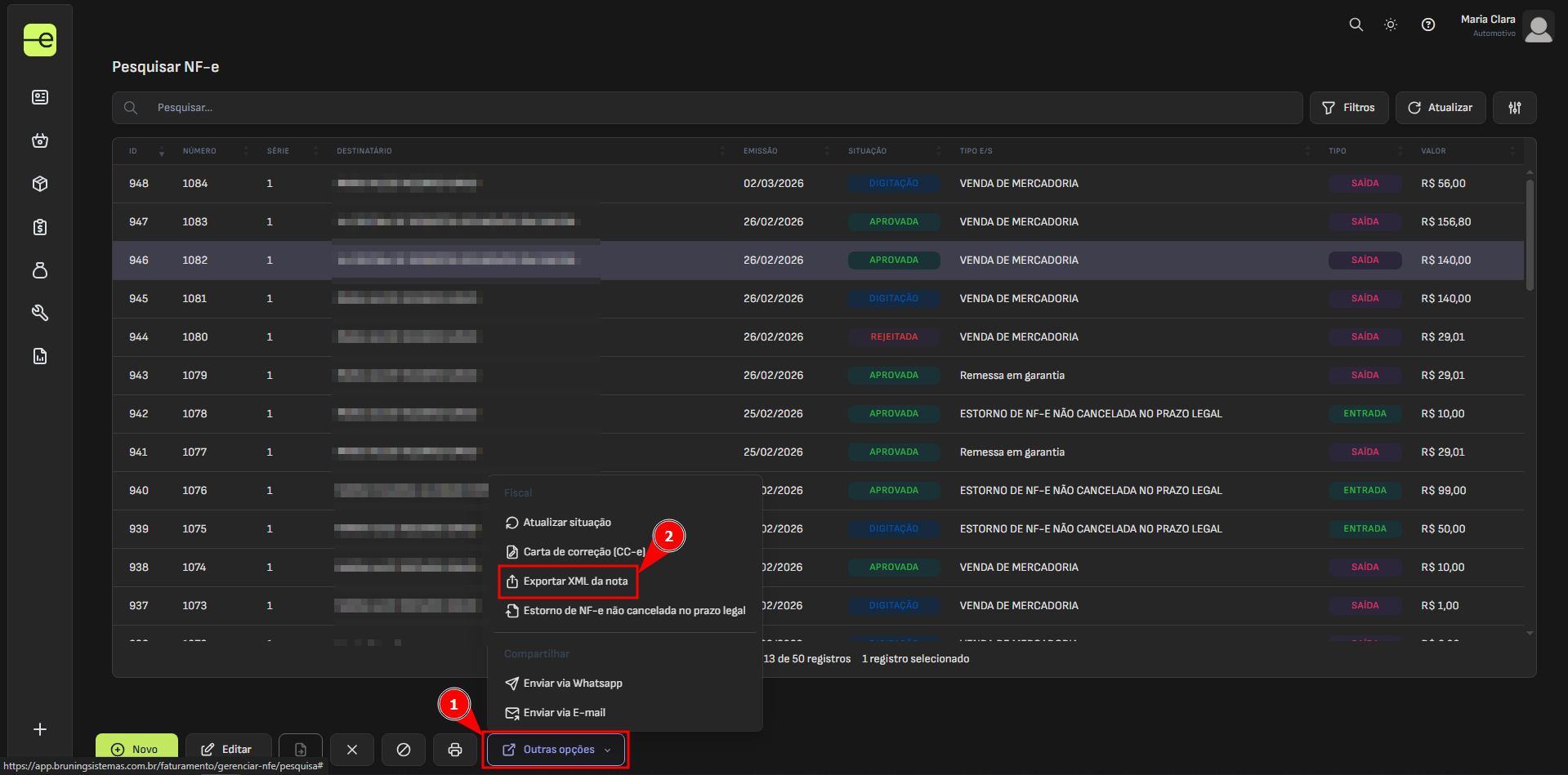Open the report chart sidebar icon

40,356
